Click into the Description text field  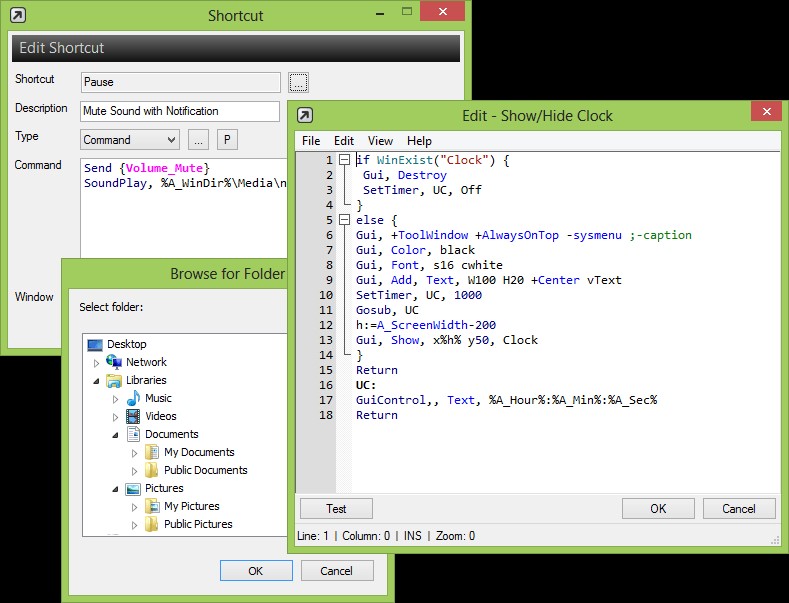(180, 111)
